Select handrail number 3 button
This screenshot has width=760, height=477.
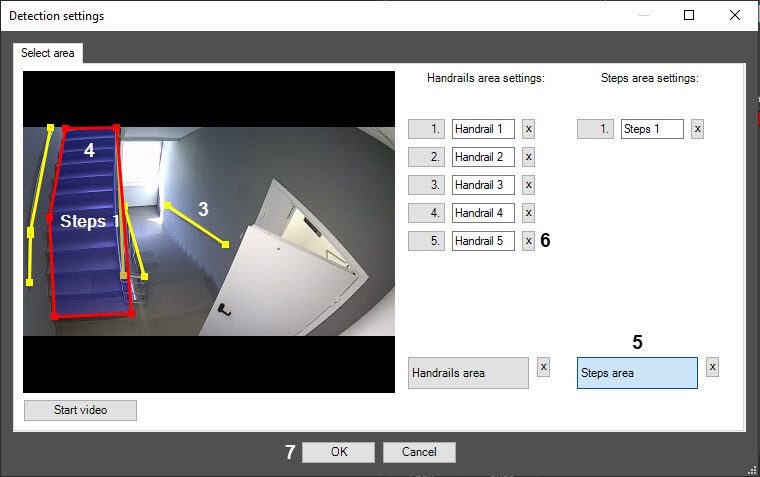(x=427, y=185)
